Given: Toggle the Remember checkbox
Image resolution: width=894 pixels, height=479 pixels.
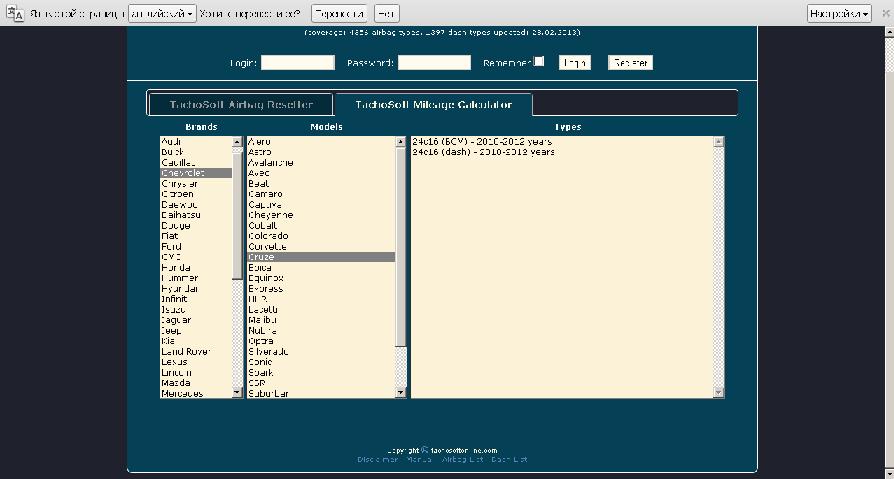Looking at the screenshot, I should 539,62.
